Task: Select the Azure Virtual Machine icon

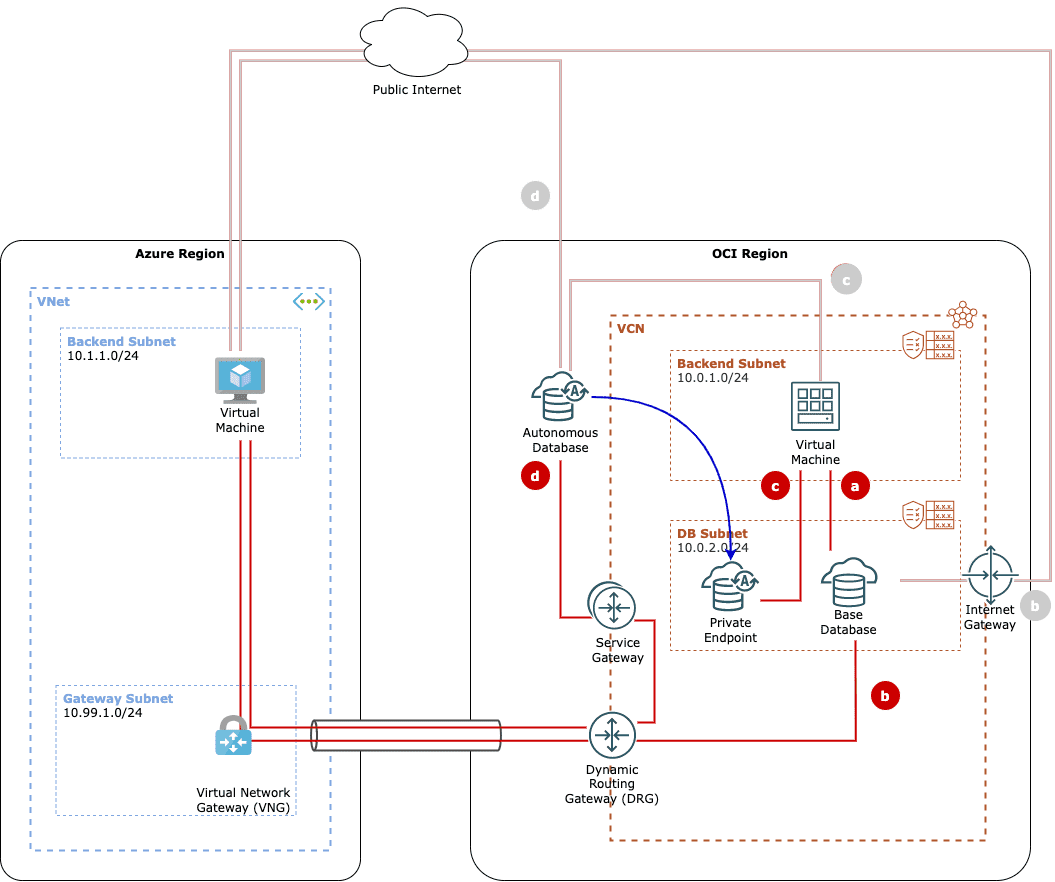Action: coord(240,380)
